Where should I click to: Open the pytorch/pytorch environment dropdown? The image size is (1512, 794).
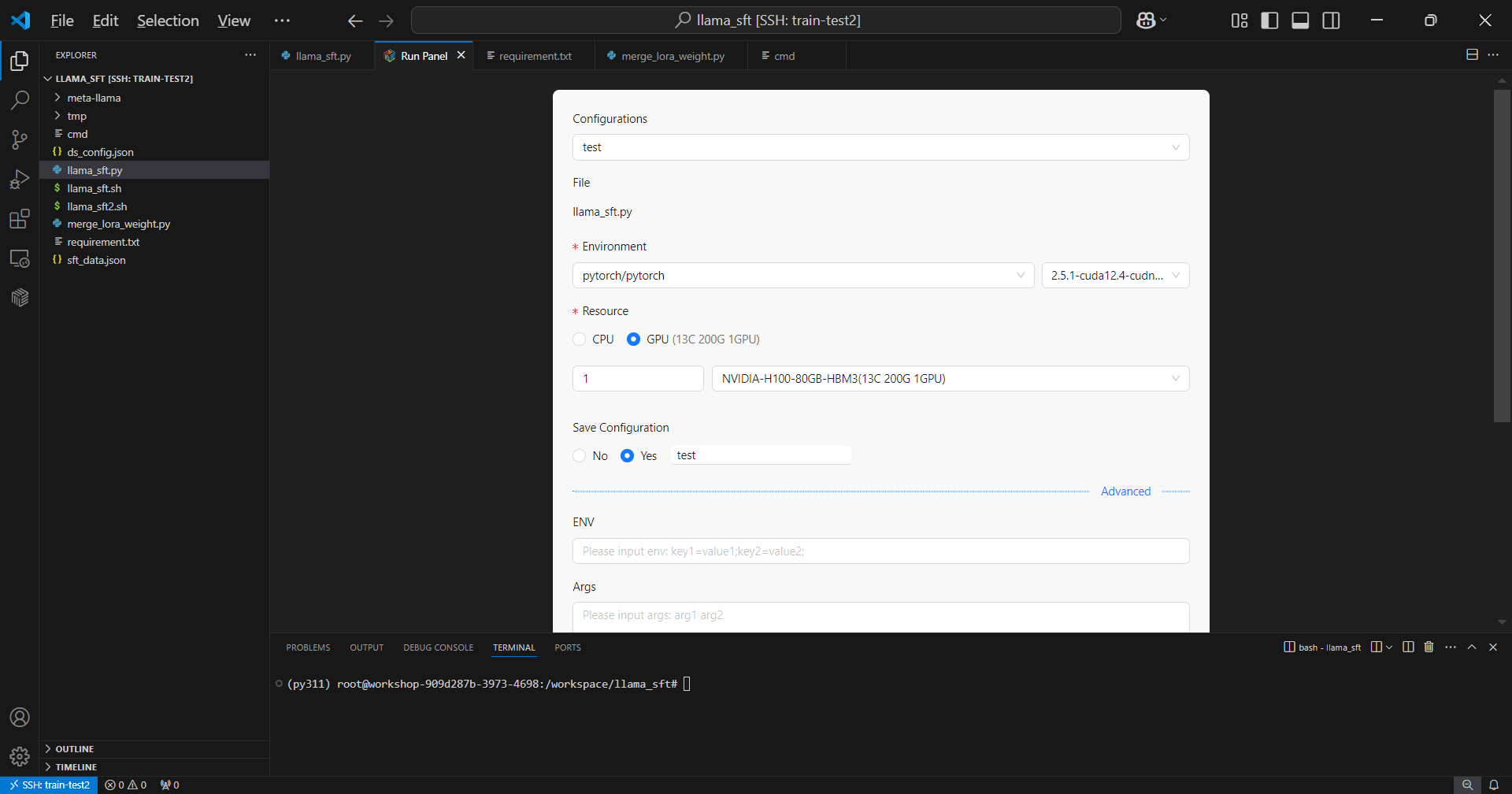tap(802, 276)
